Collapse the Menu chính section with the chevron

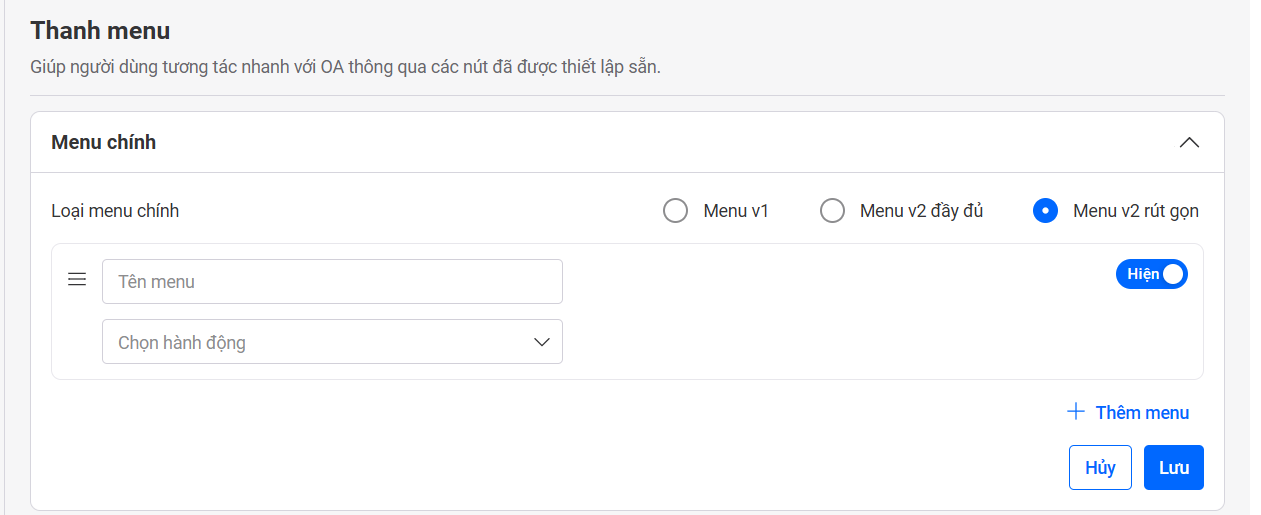[x=1189, y=142]
